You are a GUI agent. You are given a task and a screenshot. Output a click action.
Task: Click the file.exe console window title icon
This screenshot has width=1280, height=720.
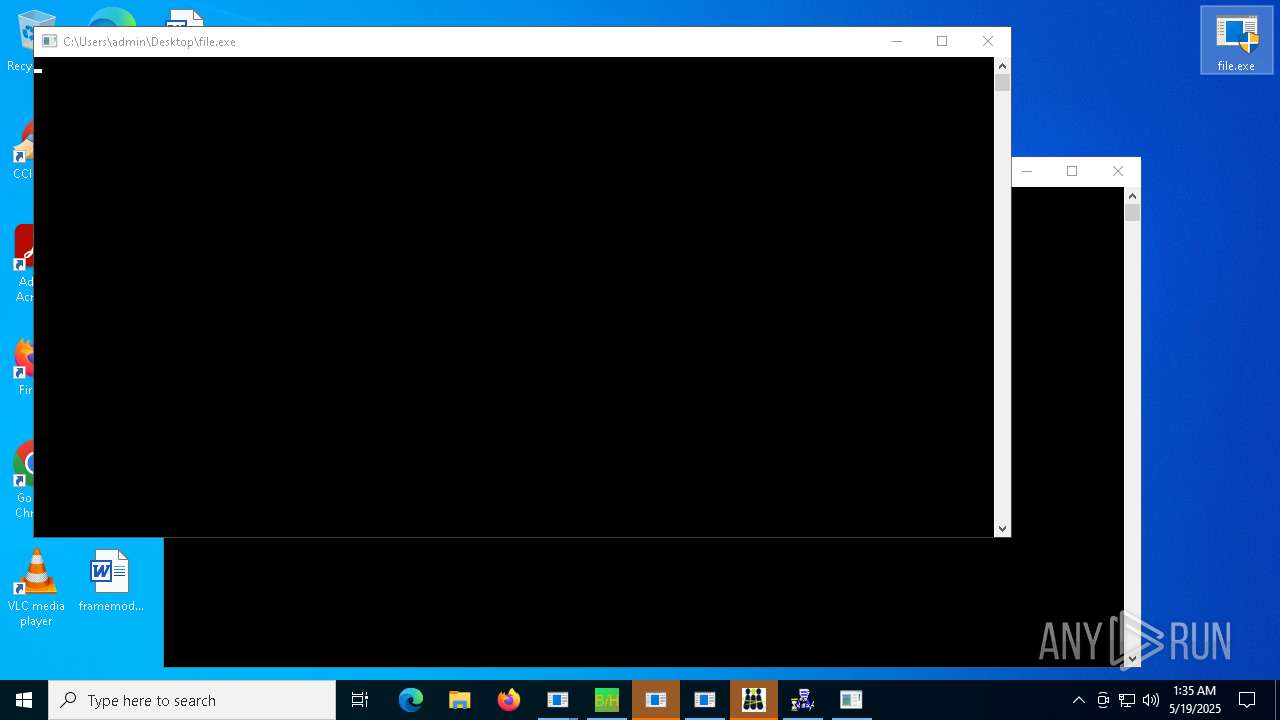tap(49, 42)
